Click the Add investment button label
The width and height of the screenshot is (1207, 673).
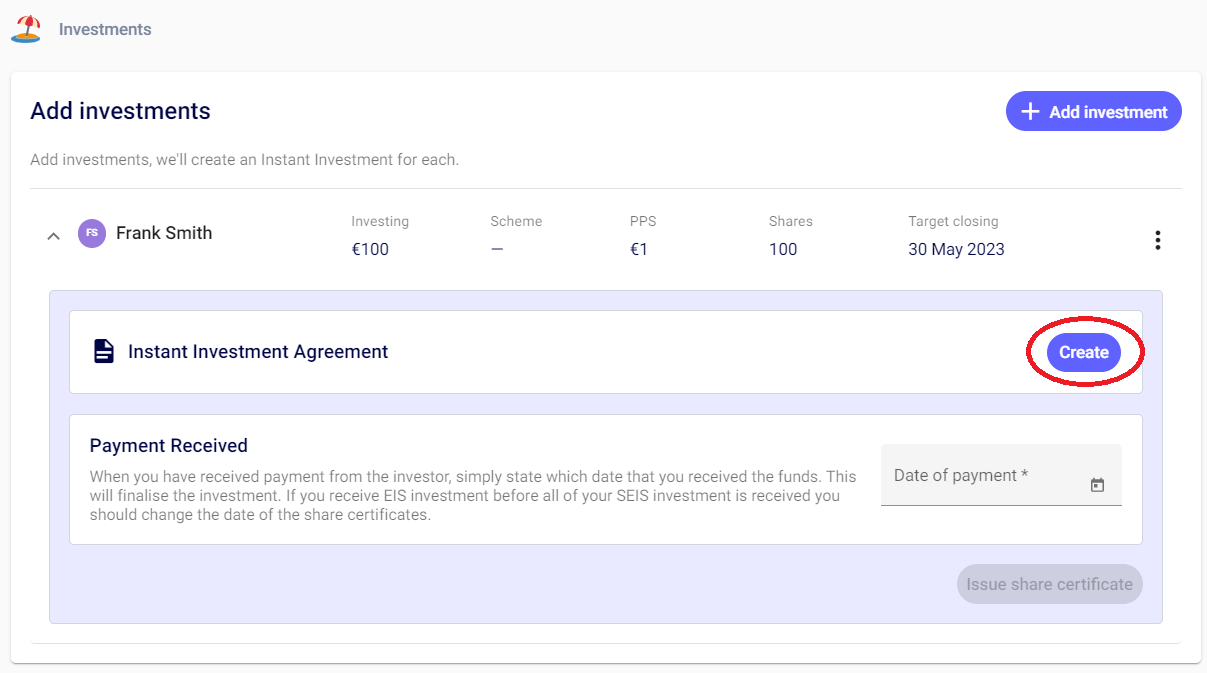click(1108, 112)
